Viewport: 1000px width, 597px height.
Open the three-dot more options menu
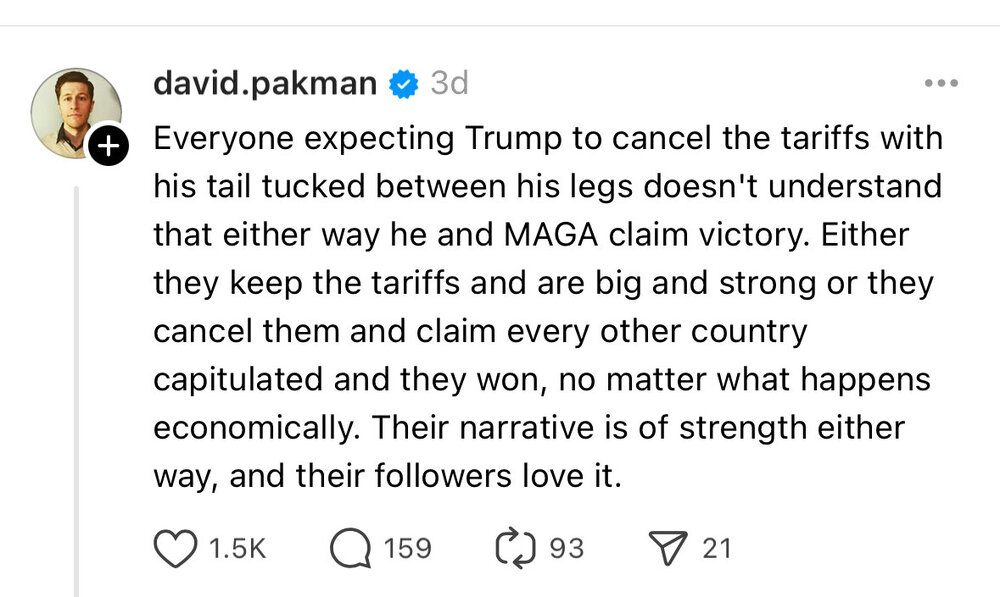pos(941,84)
